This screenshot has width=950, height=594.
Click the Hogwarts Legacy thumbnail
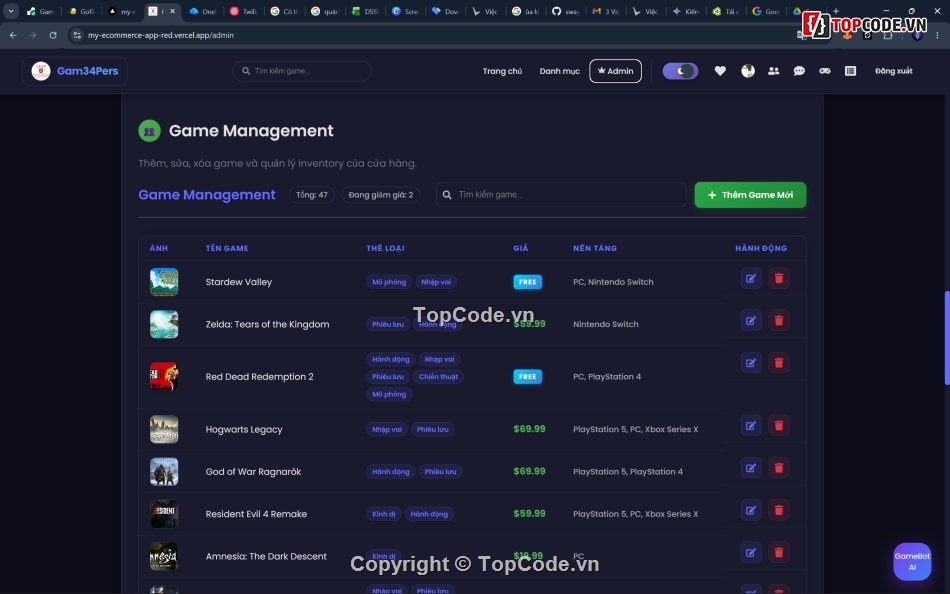[x=164, y=429]
